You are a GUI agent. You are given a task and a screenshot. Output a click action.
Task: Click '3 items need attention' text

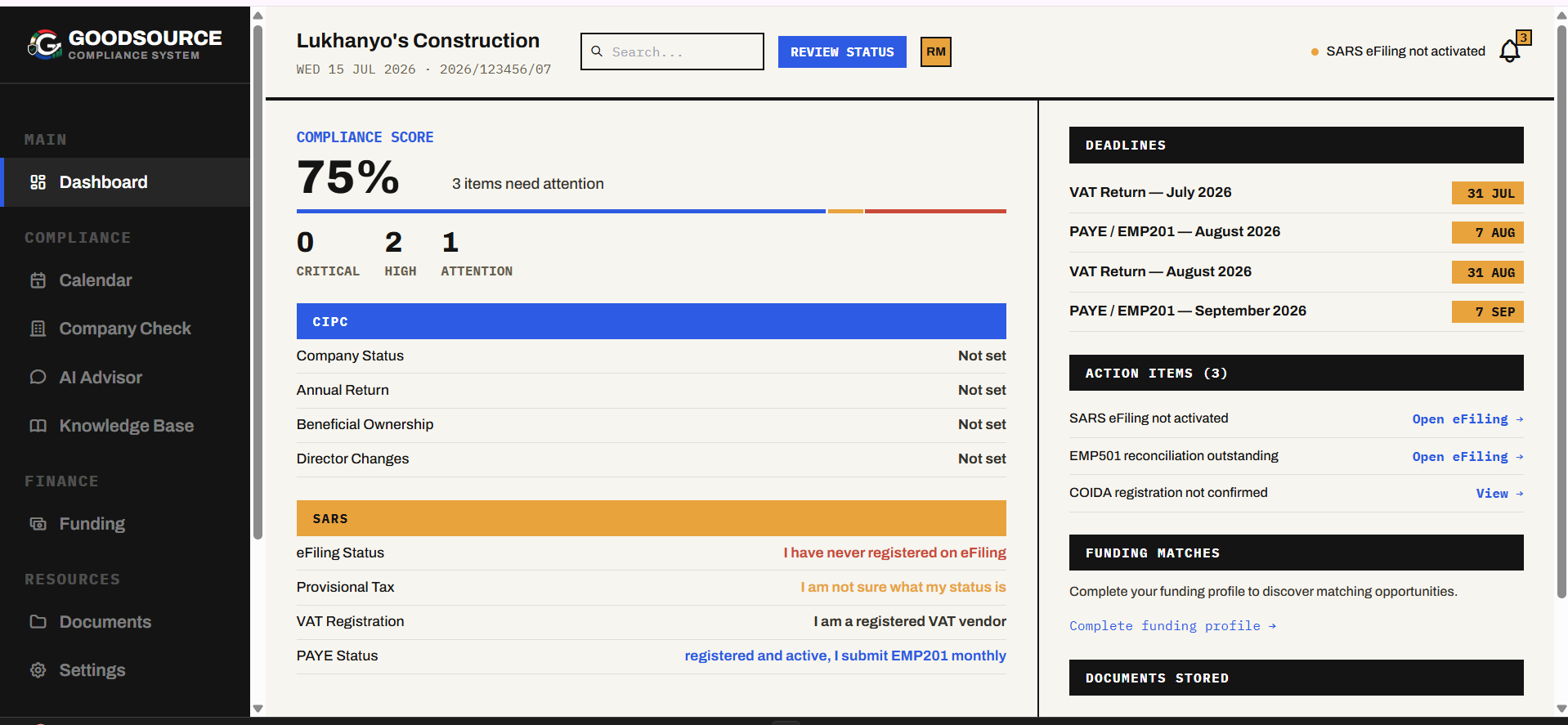527,184
